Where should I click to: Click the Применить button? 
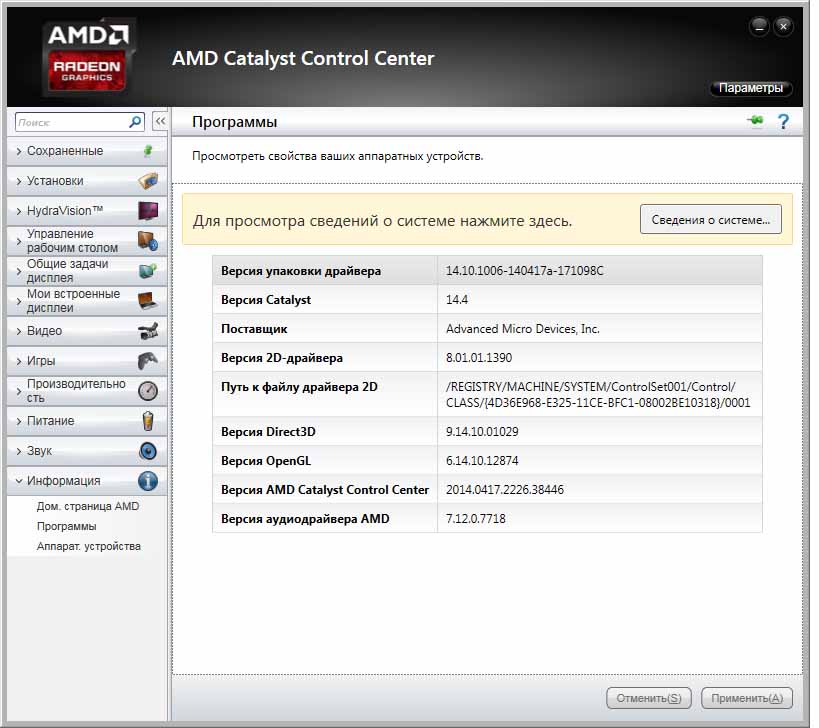[x=747, y=698]
